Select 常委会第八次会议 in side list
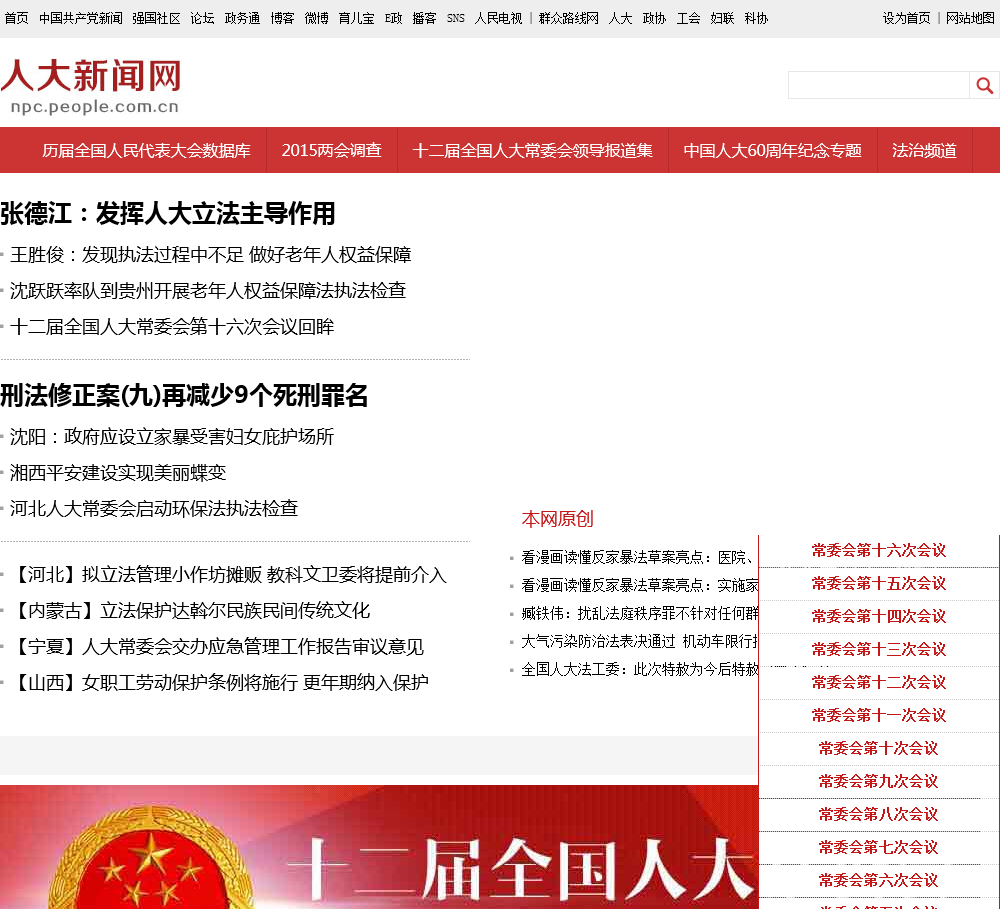The height and width of the screenshot is (909, 1000). [879, 815]
